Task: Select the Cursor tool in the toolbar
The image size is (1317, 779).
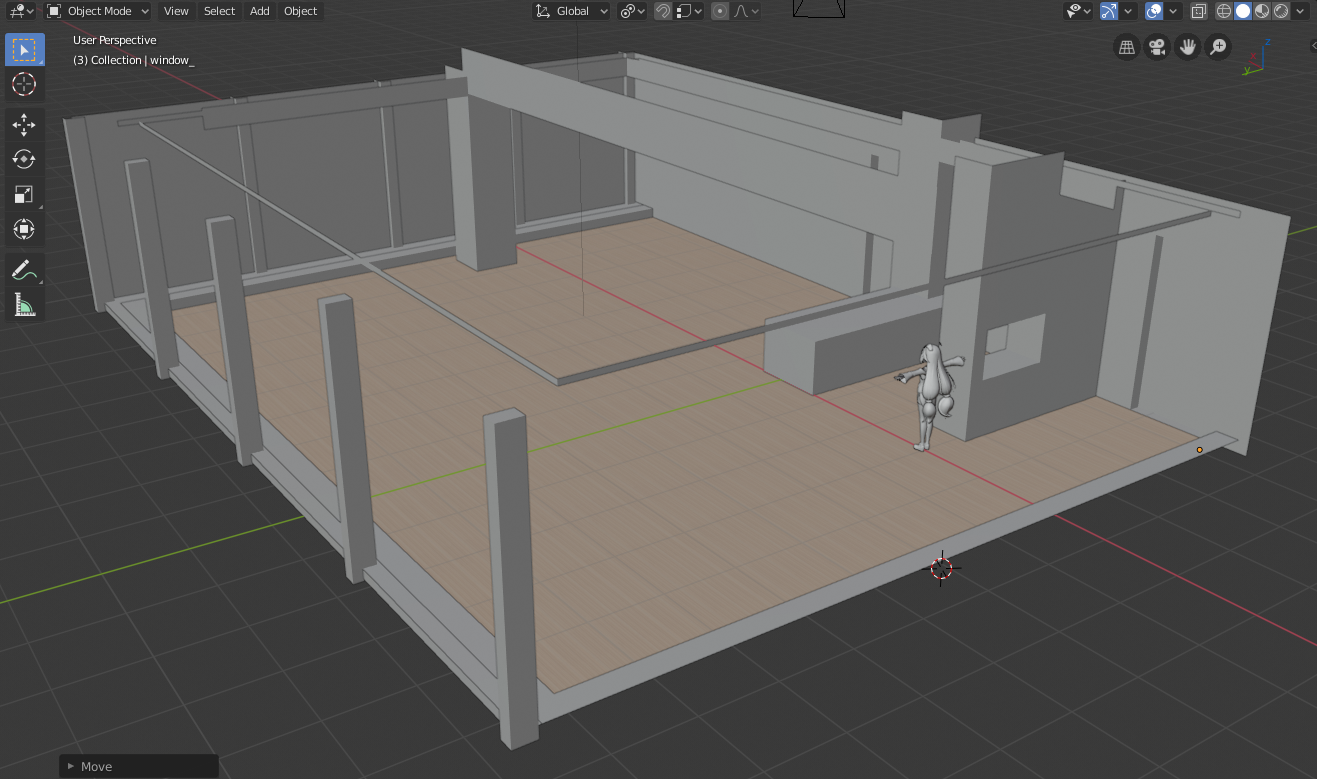Action: (24, 84)
